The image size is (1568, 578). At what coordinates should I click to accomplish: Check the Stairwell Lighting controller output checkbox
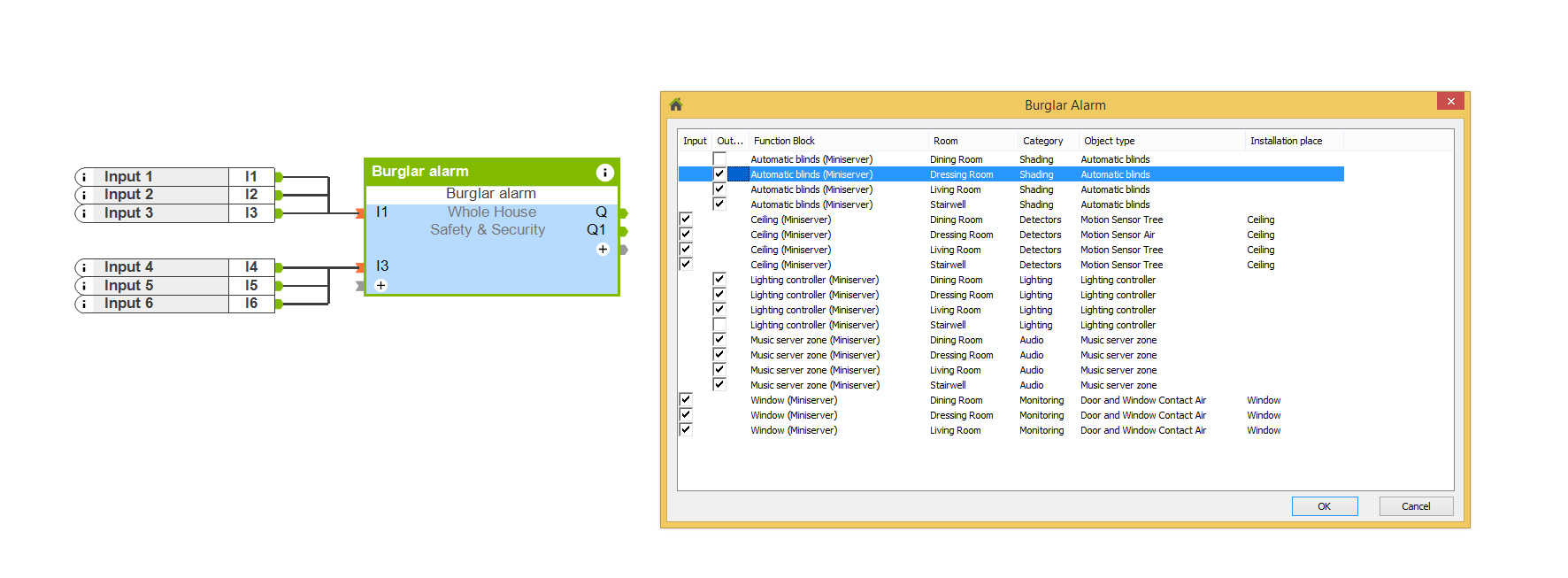click(x=719, y=325)
